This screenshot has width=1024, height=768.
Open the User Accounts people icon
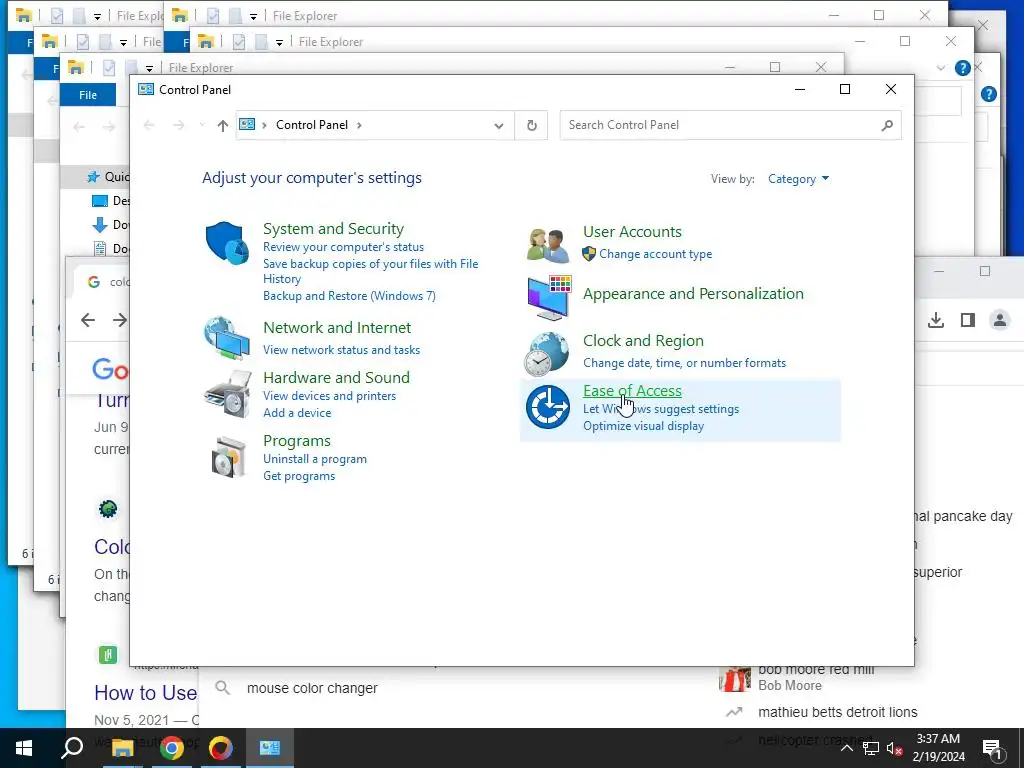[547, 246]
